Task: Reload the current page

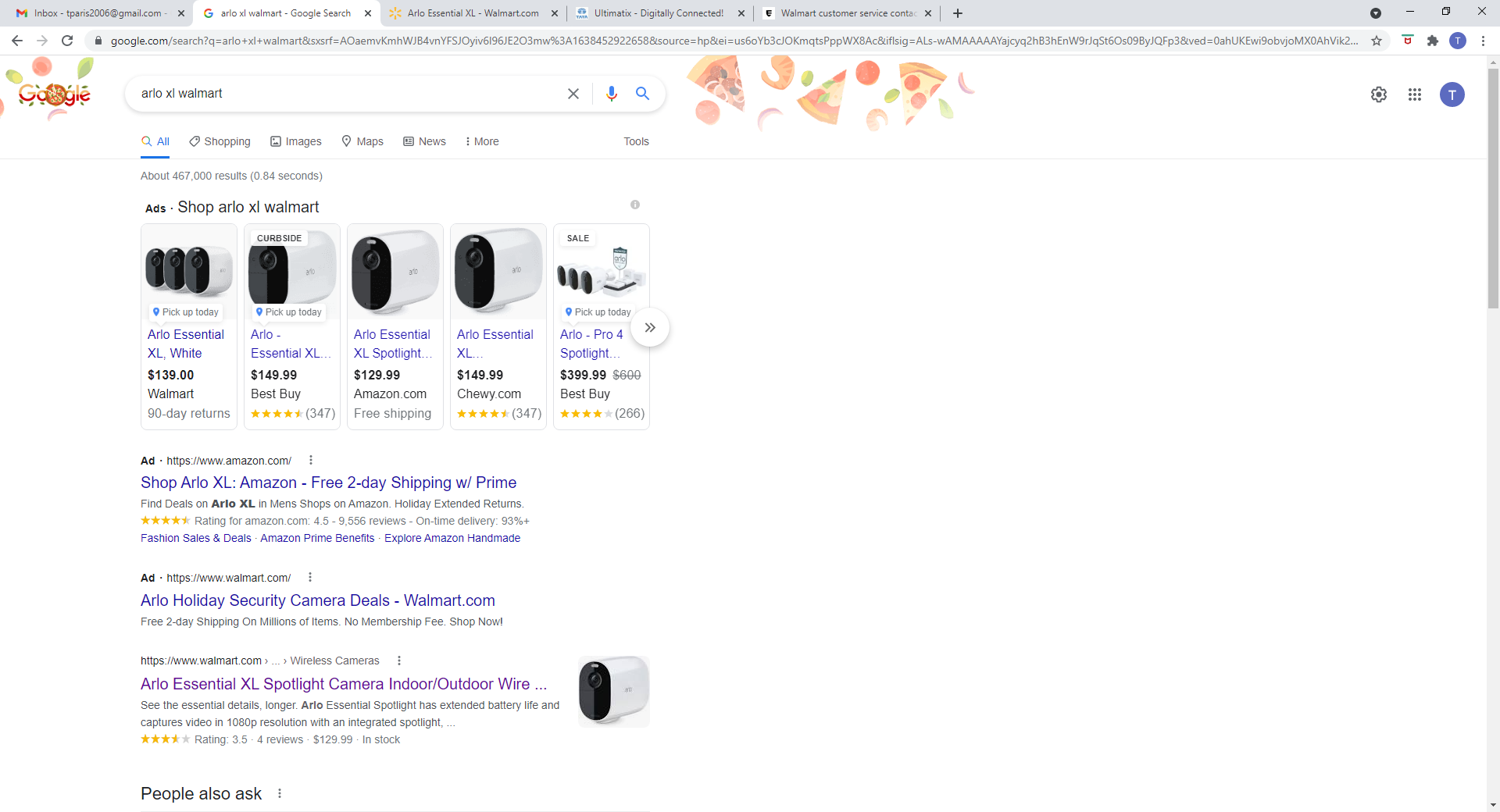Action: [x=67, y=41]
